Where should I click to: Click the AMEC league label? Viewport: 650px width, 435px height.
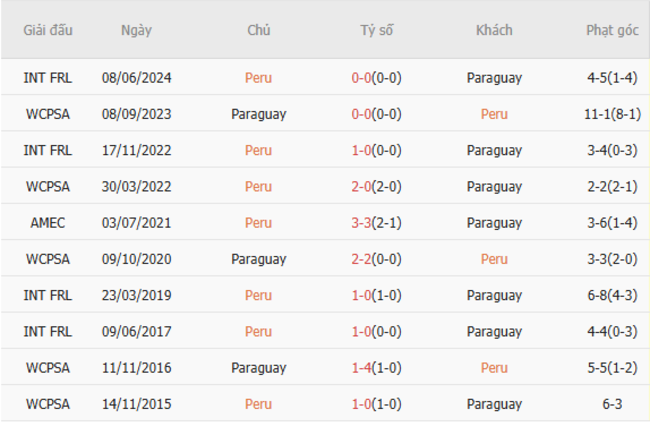(x=48, y=223)
